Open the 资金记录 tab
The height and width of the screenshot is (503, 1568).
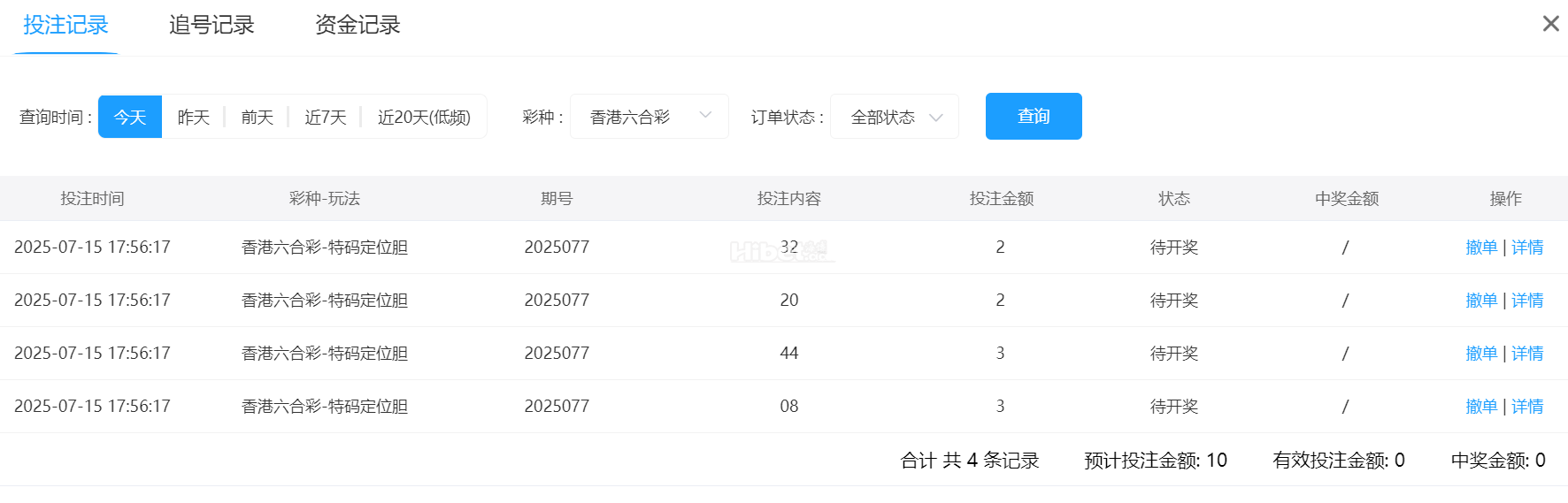point(357,25)
